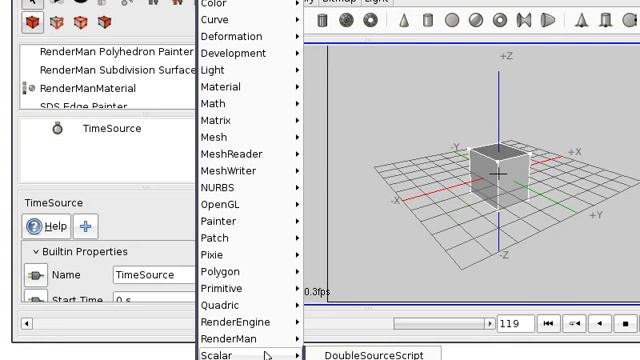
Task: Create a quadric cone primitive
Action: click(x=404, y=20)
